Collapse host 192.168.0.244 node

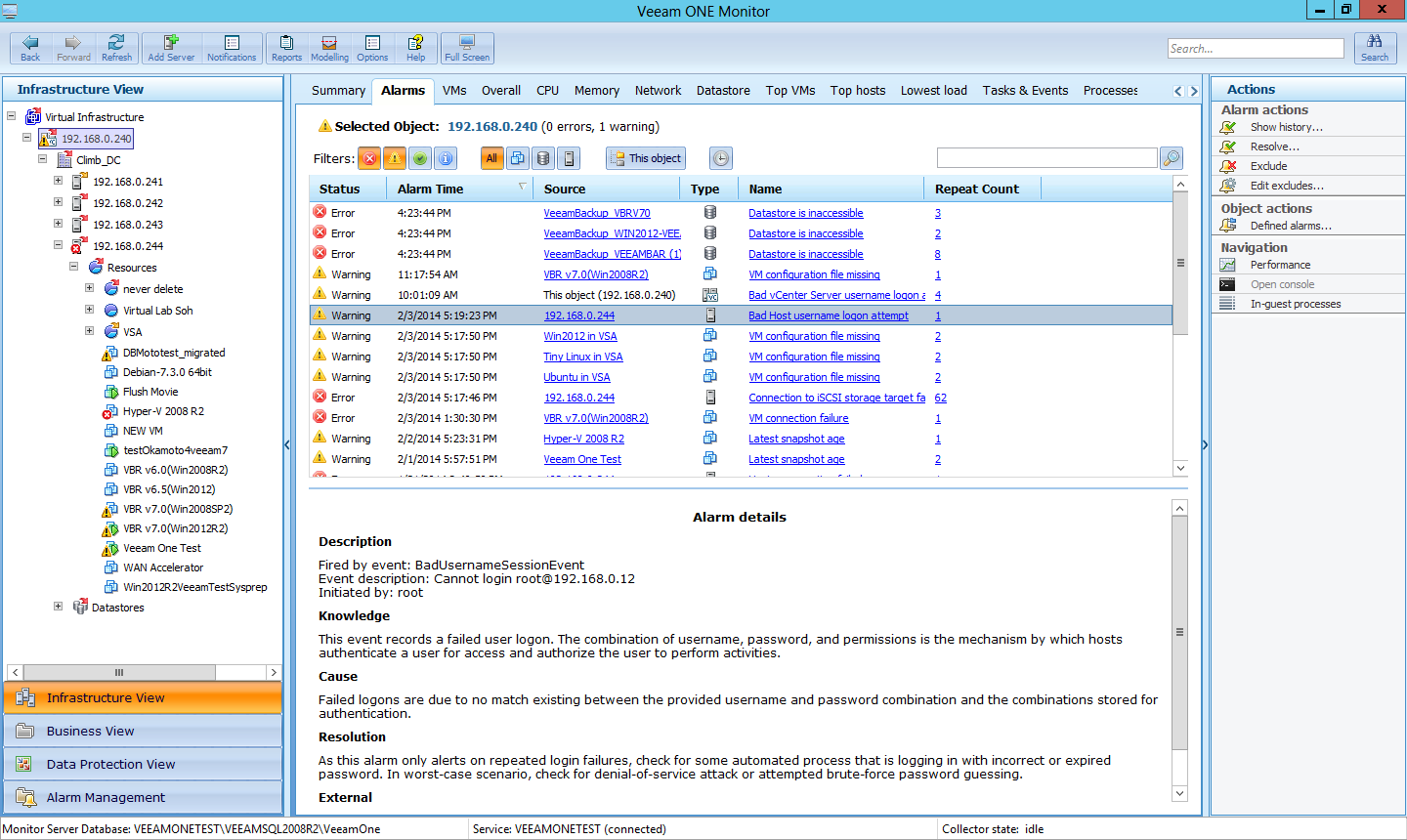(59, 245)
